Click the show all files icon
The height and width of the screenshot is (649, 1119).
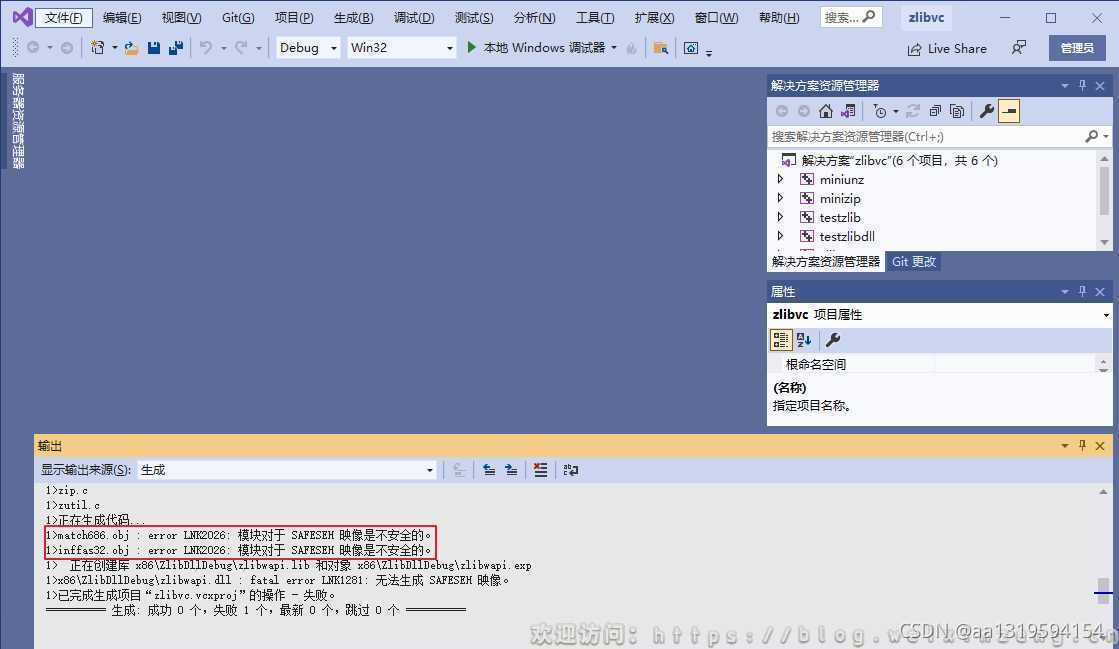click(x=957, y=111)
